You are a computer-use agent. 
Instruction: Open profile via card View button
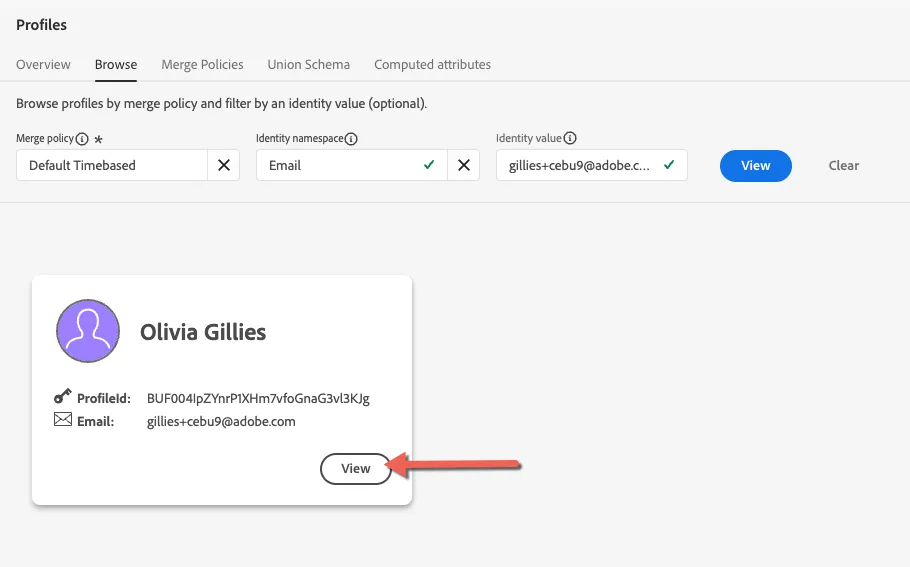(x=355, y=468)
